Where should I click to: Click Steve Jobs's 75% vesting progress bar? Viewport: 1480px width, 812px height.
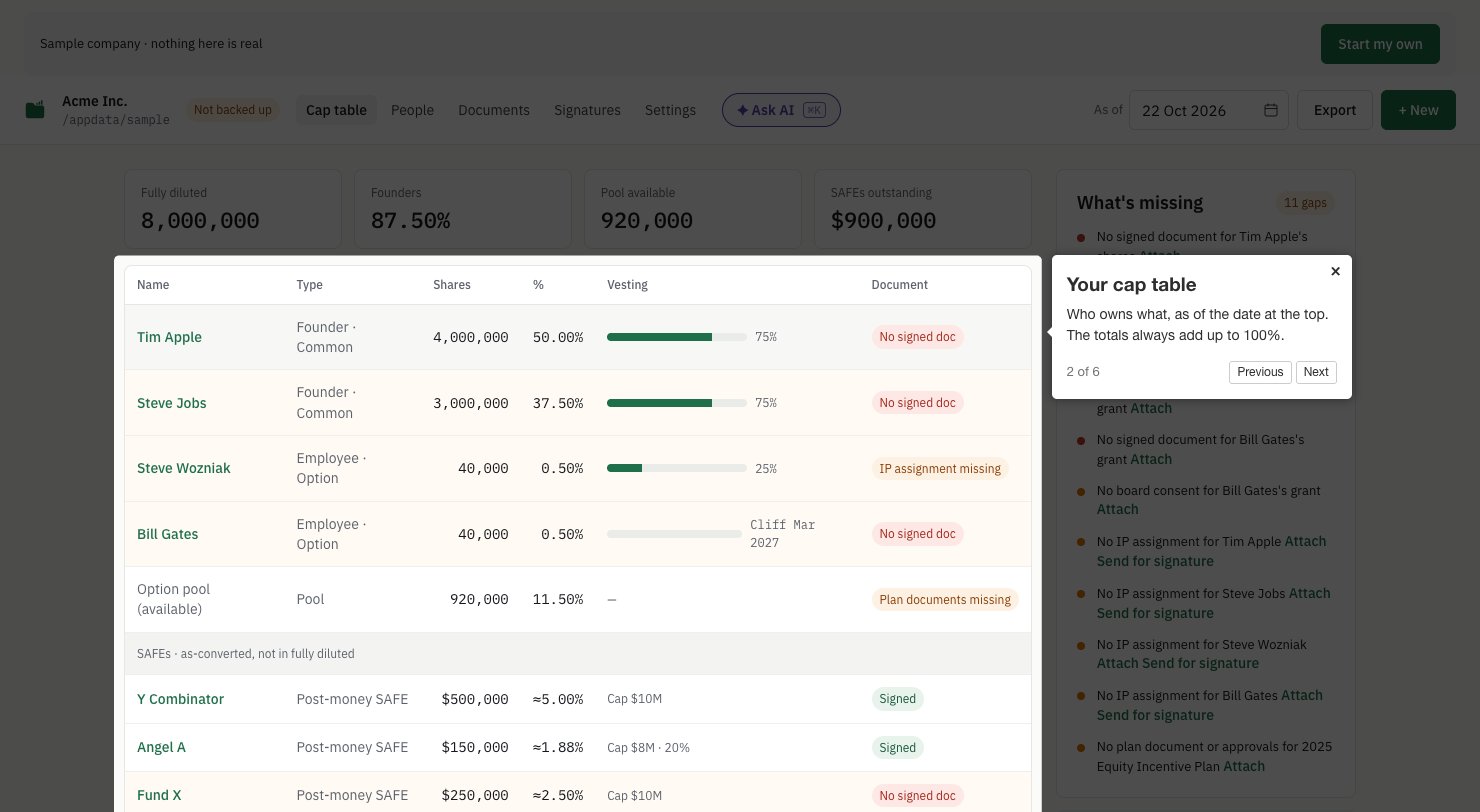click(677, 403)
